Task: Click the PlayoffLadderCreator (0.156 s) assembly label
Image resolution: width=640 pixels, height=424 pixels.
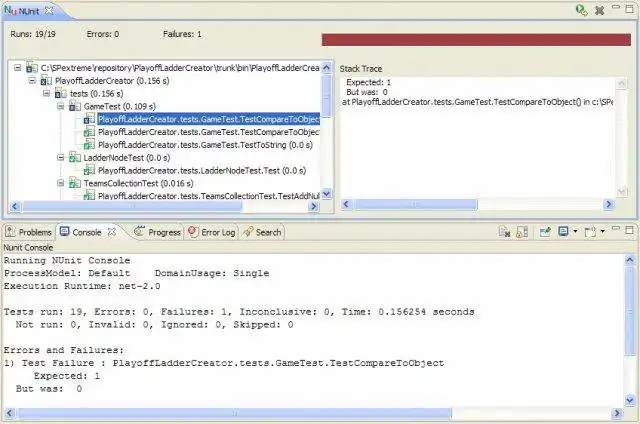Action: coord(112,81)
